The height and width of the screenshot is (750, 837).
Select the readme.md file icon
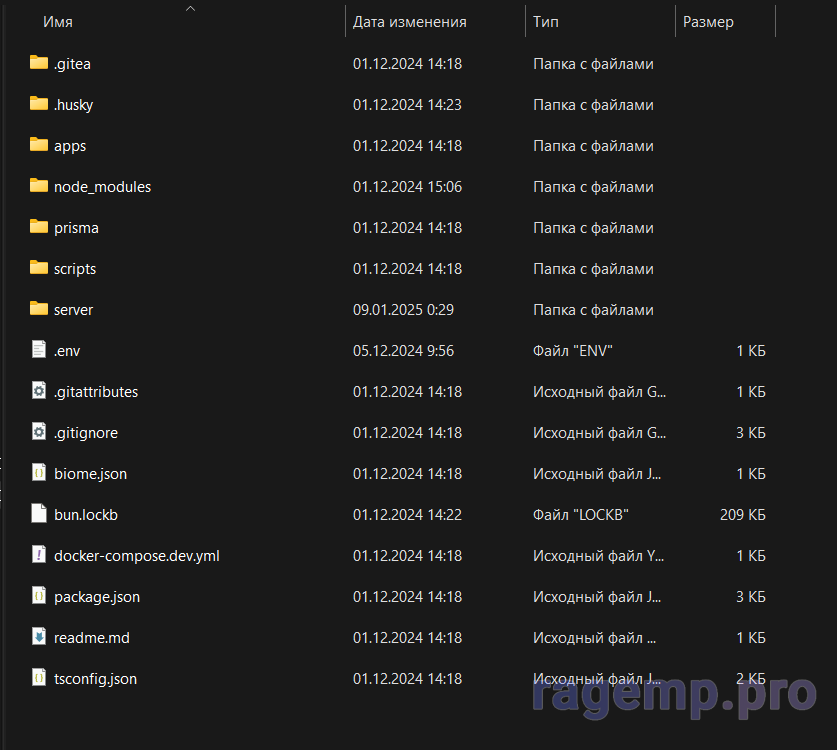pyautogui.click(x=39, y=637)
